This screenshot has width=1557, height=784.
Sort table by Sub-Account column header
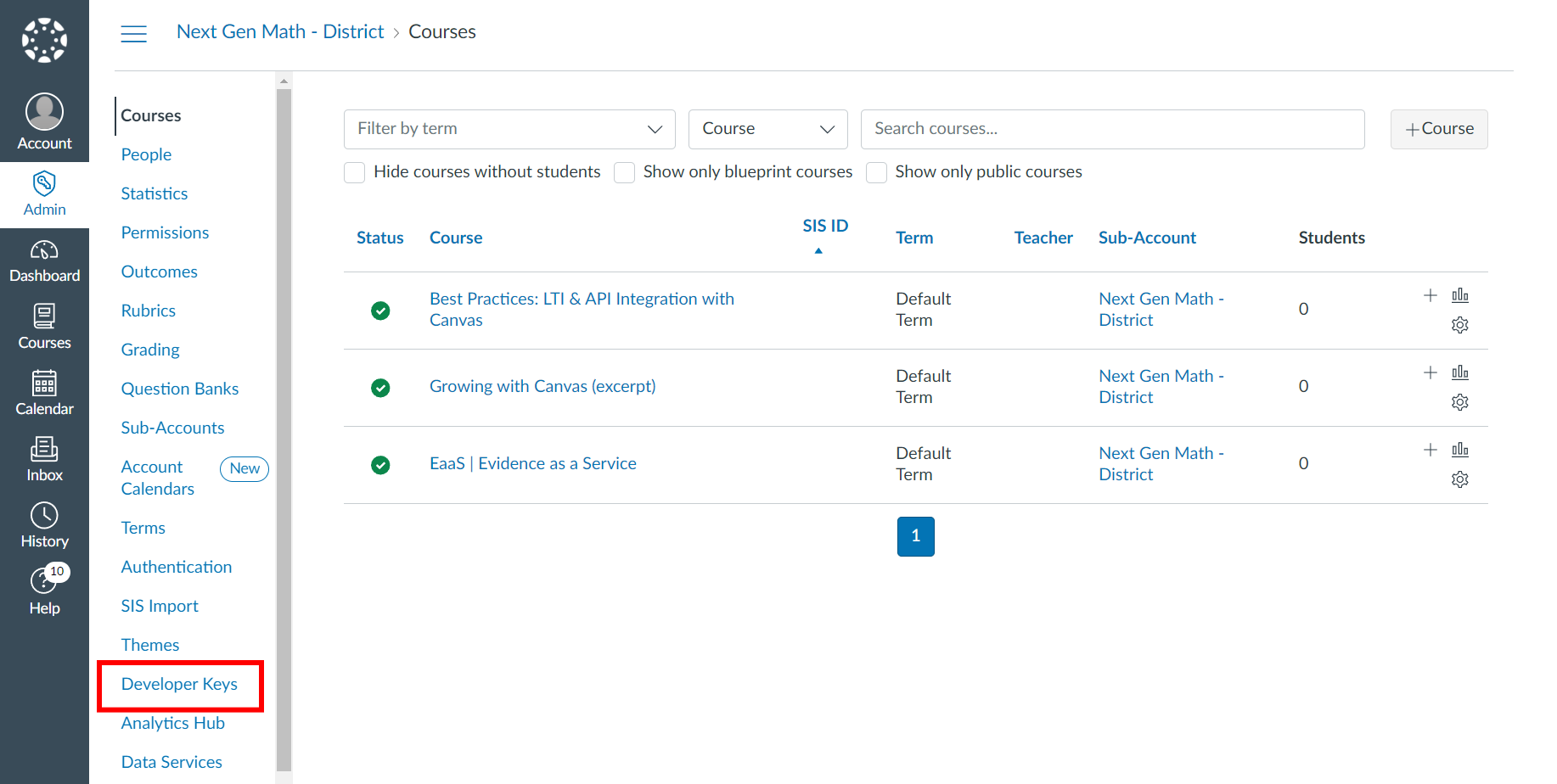pyautogui.click(x=1147, y=238)
